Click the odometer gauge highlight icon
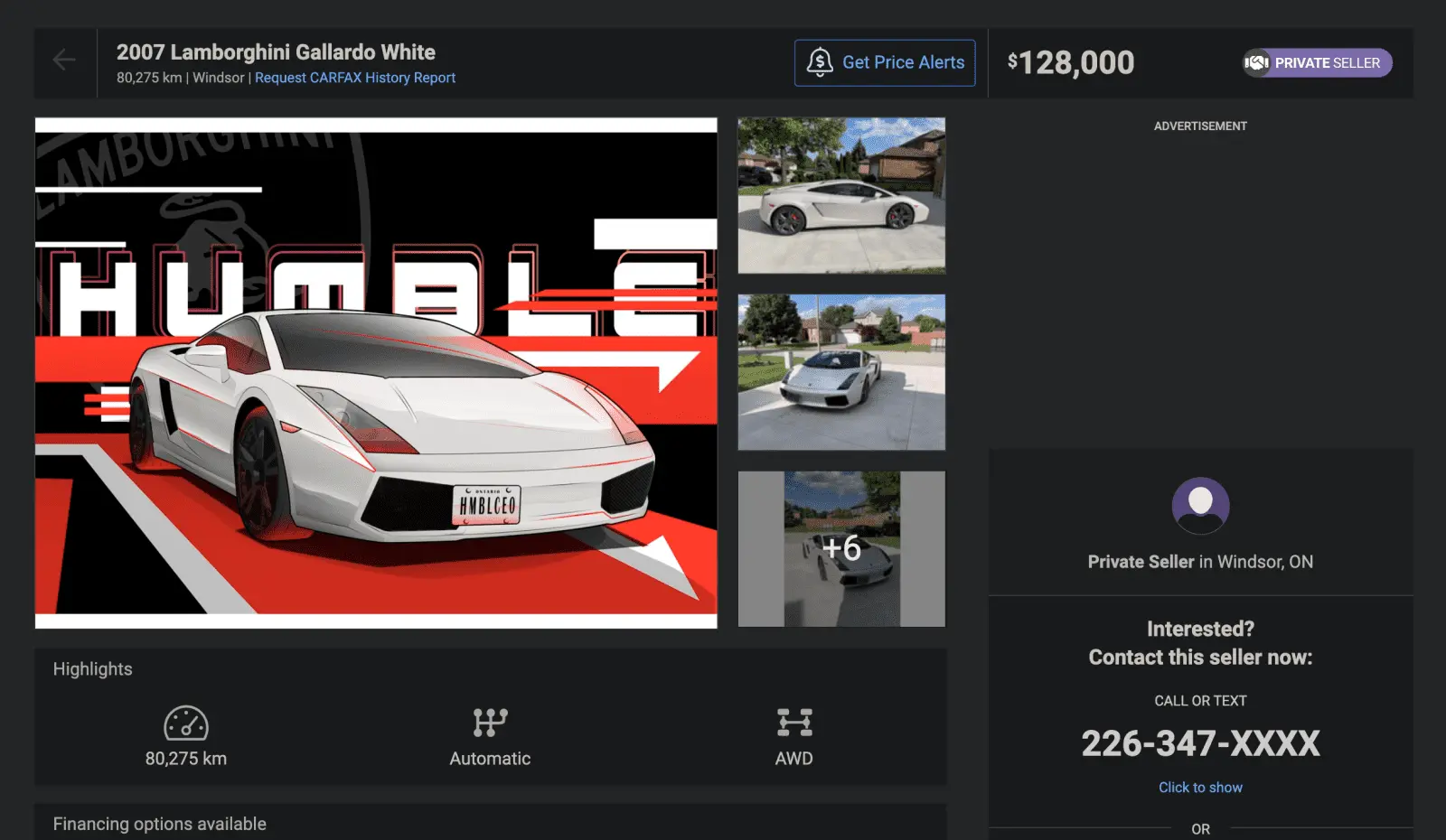The width and height of the screenshot is (1446, 840). [186, 723]
